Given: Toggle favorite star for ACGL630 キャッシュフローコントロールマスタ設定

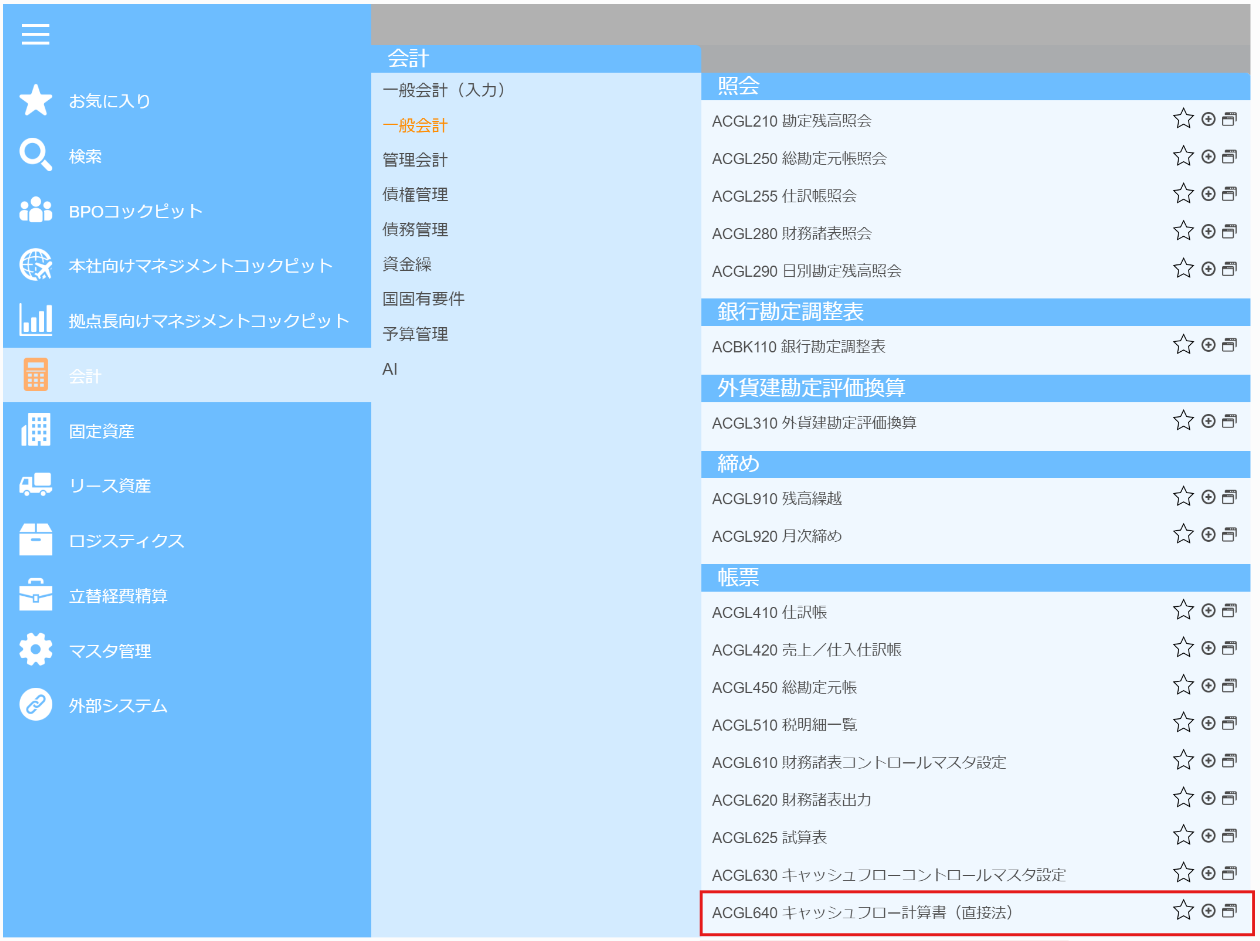Looking at the screenshot, I should tap(1184, 873).
